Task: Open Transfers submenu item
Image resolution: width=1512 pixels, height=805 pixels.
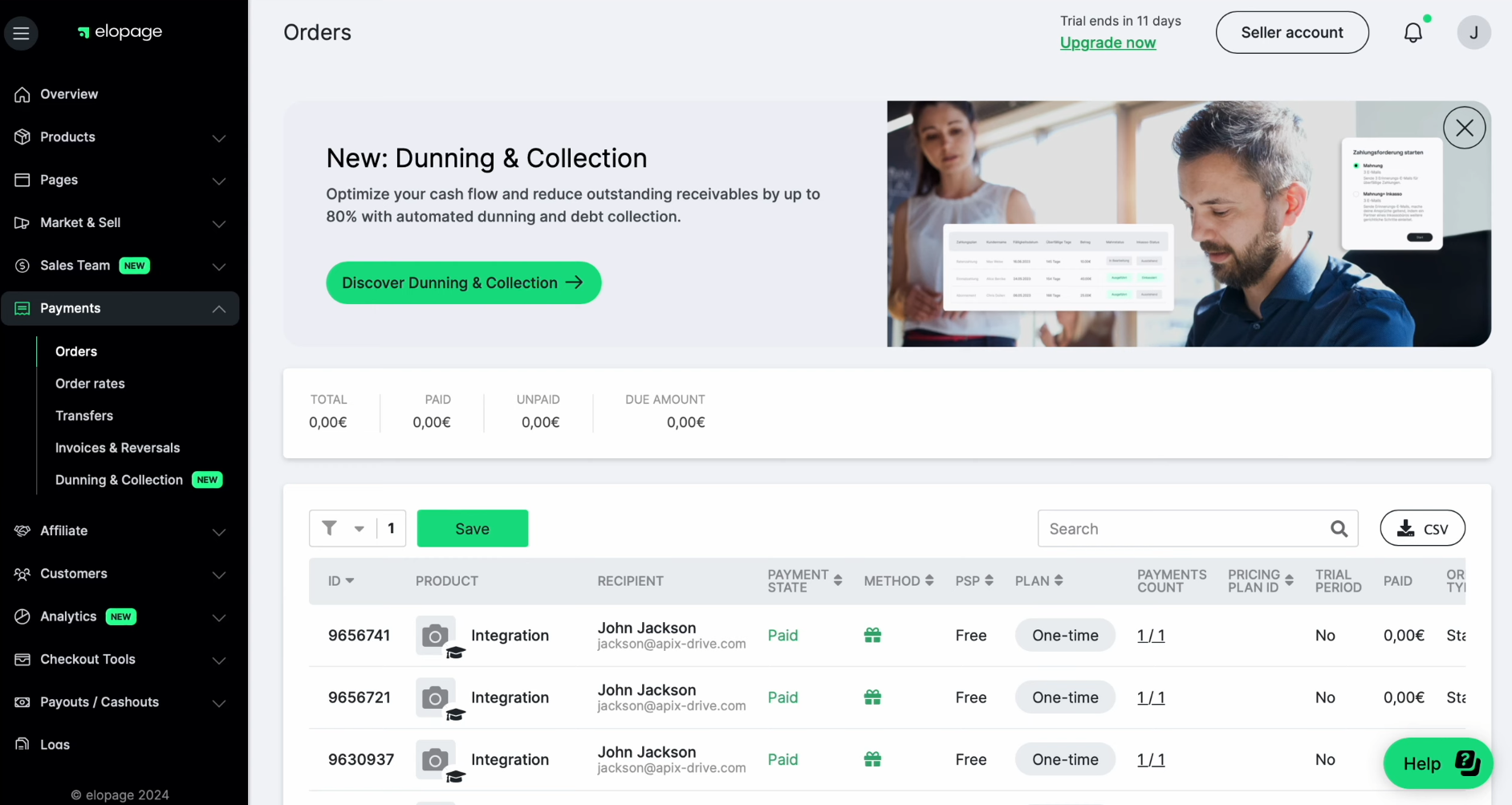Action: click(x=84, y=416)
